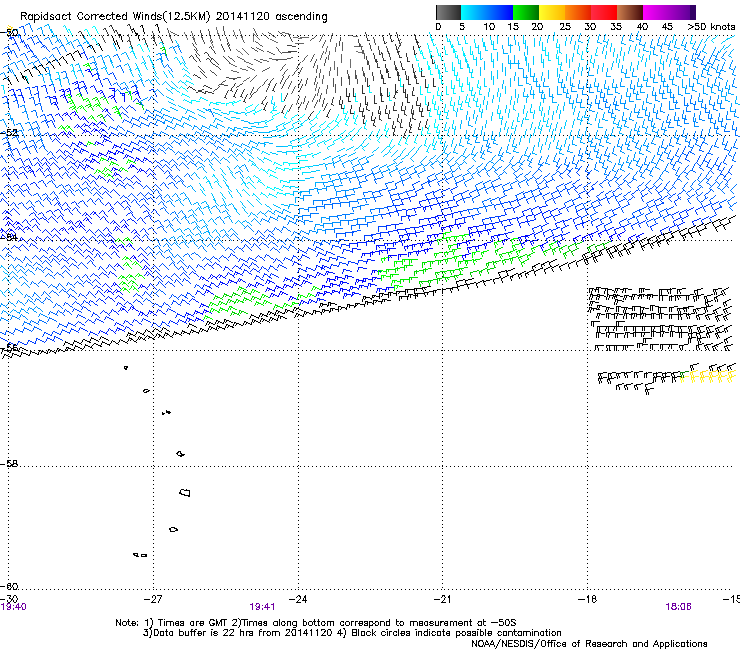
Task: Click the red 30-35 knots legend swatch
Action: [x=604, y=12]
